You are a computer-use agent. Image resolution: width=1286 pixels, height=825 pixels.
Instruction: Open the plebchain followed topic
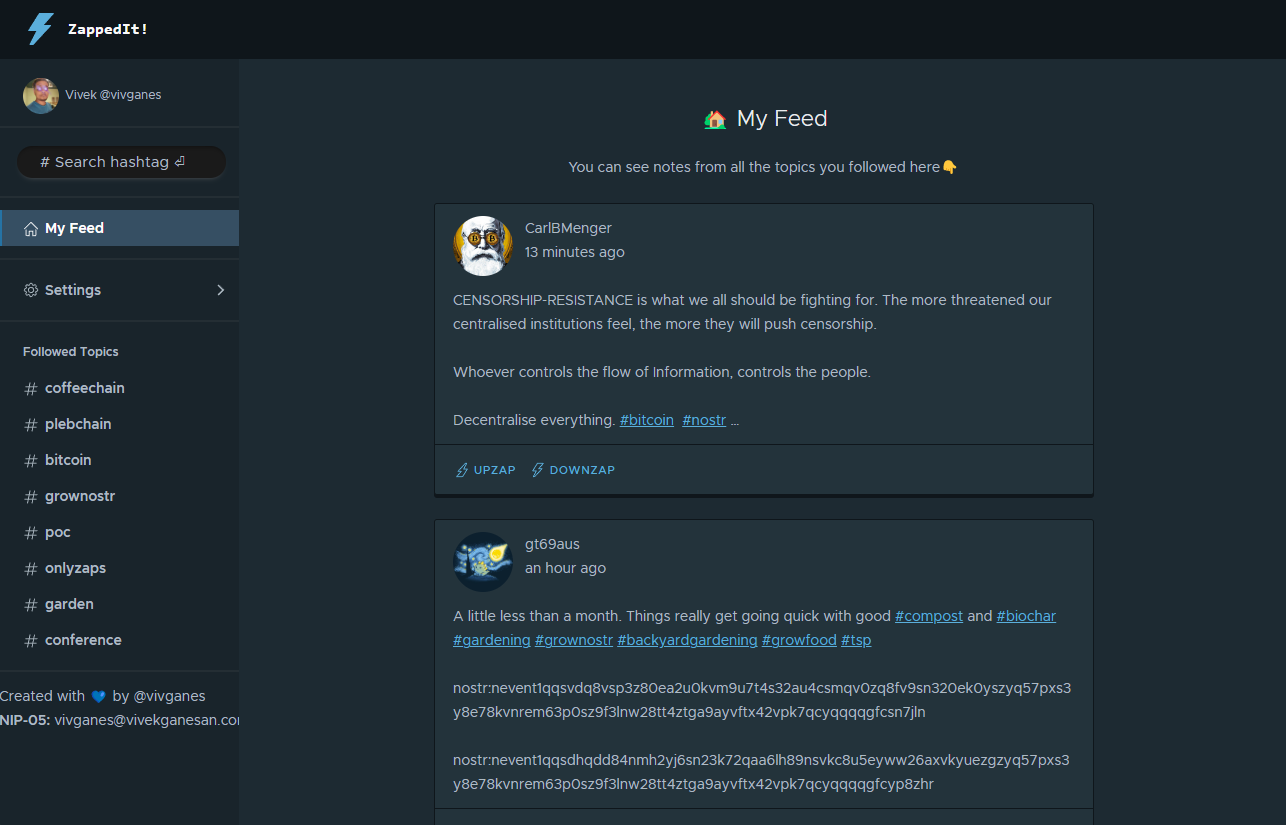point(78,424)
